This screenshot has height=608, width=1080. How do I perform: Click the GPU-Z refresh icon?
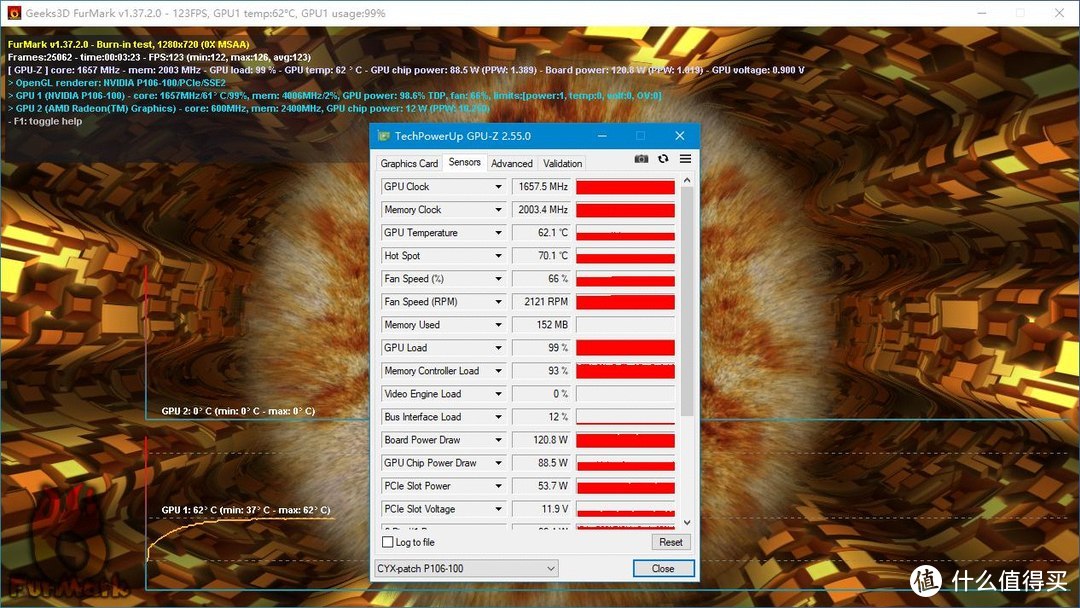point(663,159)
